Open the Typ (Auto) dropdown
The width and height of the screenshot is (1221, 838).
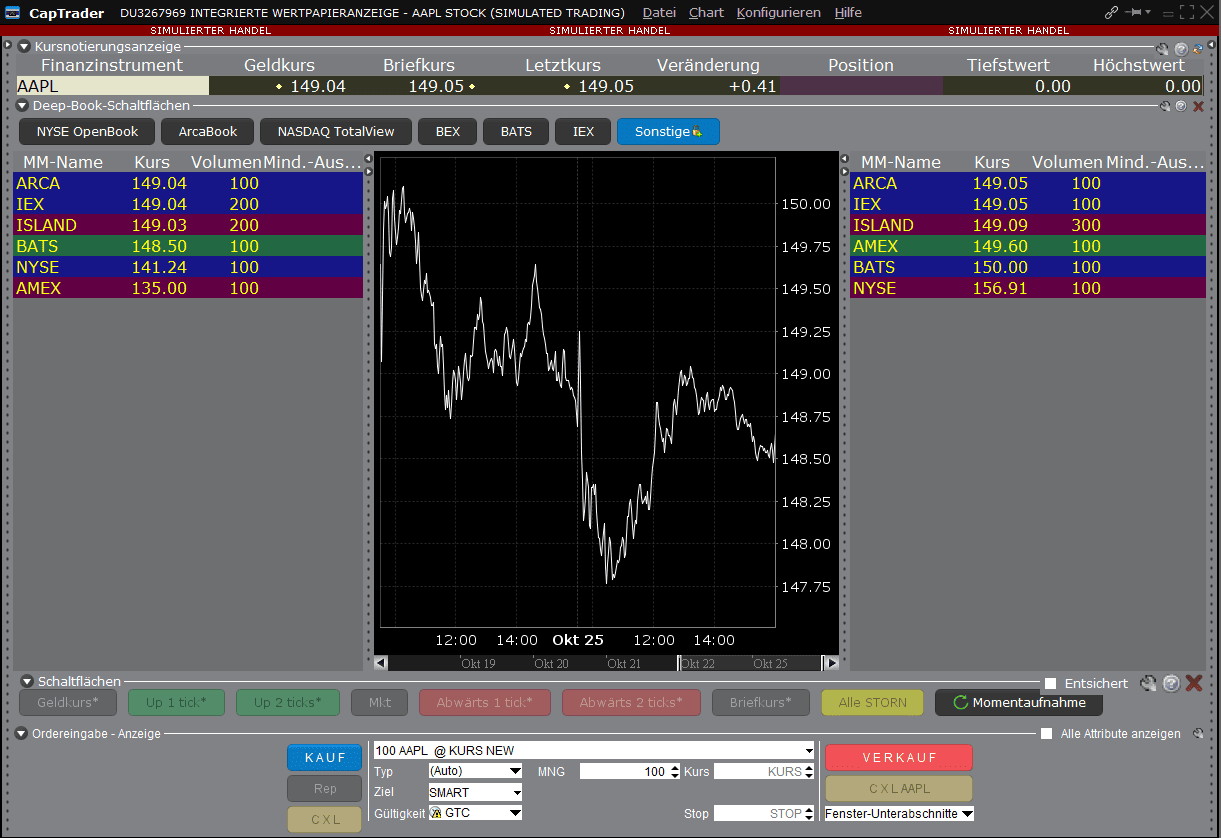(475, 771)
